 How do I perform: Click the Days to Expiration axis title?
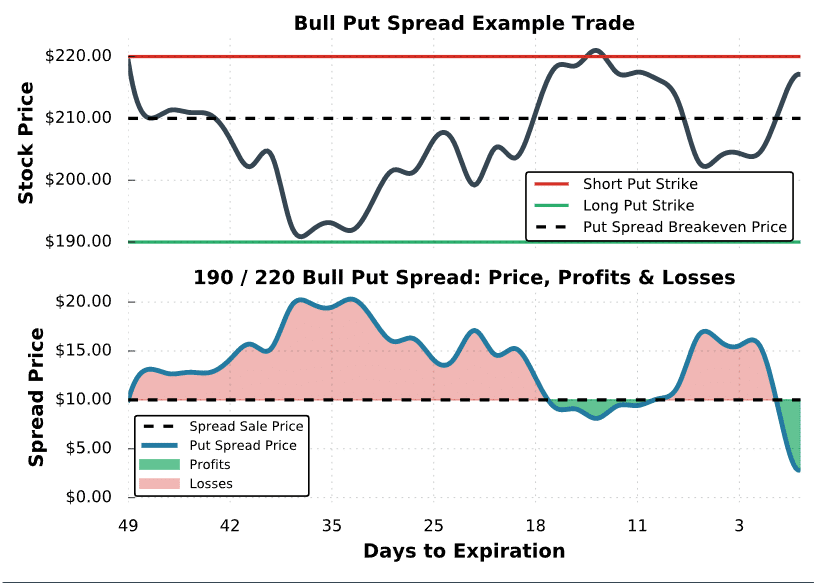point(464,551)
